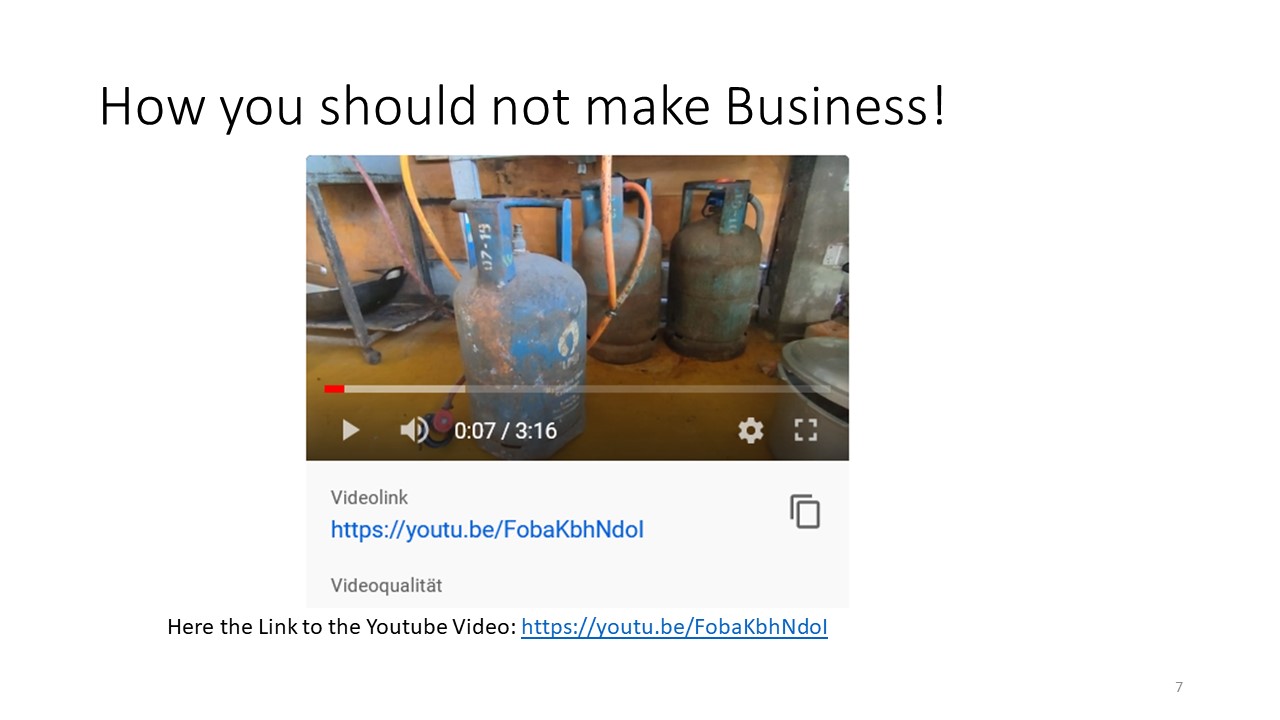Click the 0:07 / 3:16 time display
This screenshot has height=720, width=1280.
[x=505, y=431]
